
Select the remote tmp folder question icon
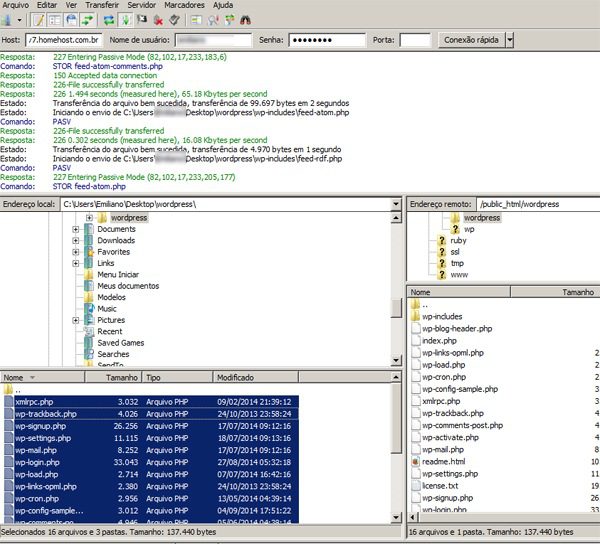tap(442, 263)
